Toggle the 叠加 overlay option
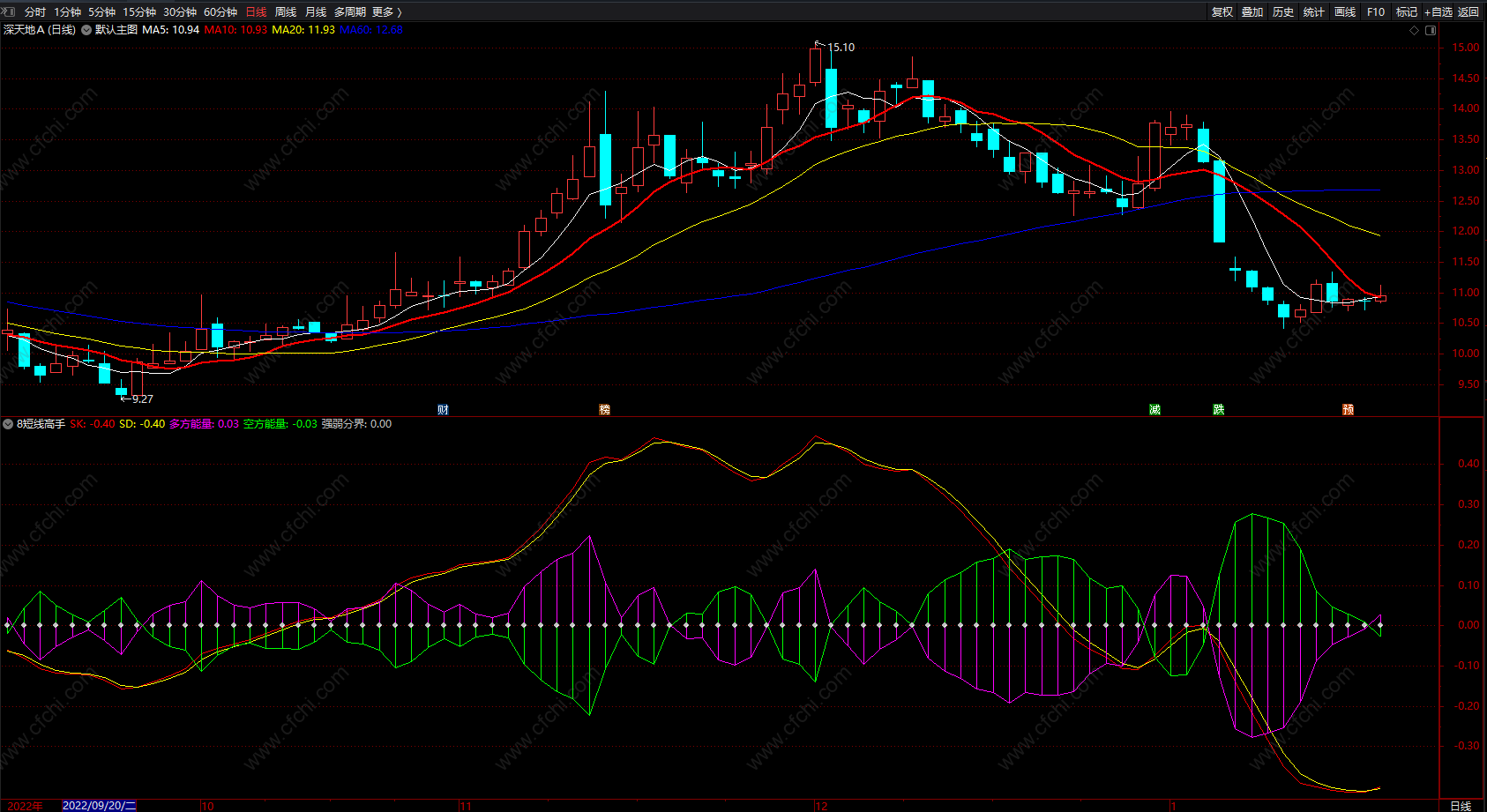This screenshot has height=812, width=1487. click(x=1252, y=12)
